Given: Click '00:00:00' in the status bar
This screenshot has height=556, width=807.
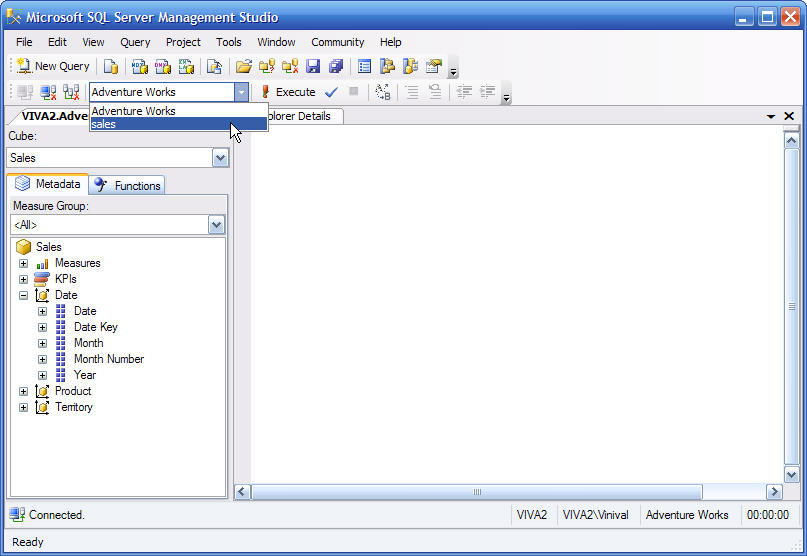Looking at the screenshot, I should pyautogui.click(x=767, y=515).
